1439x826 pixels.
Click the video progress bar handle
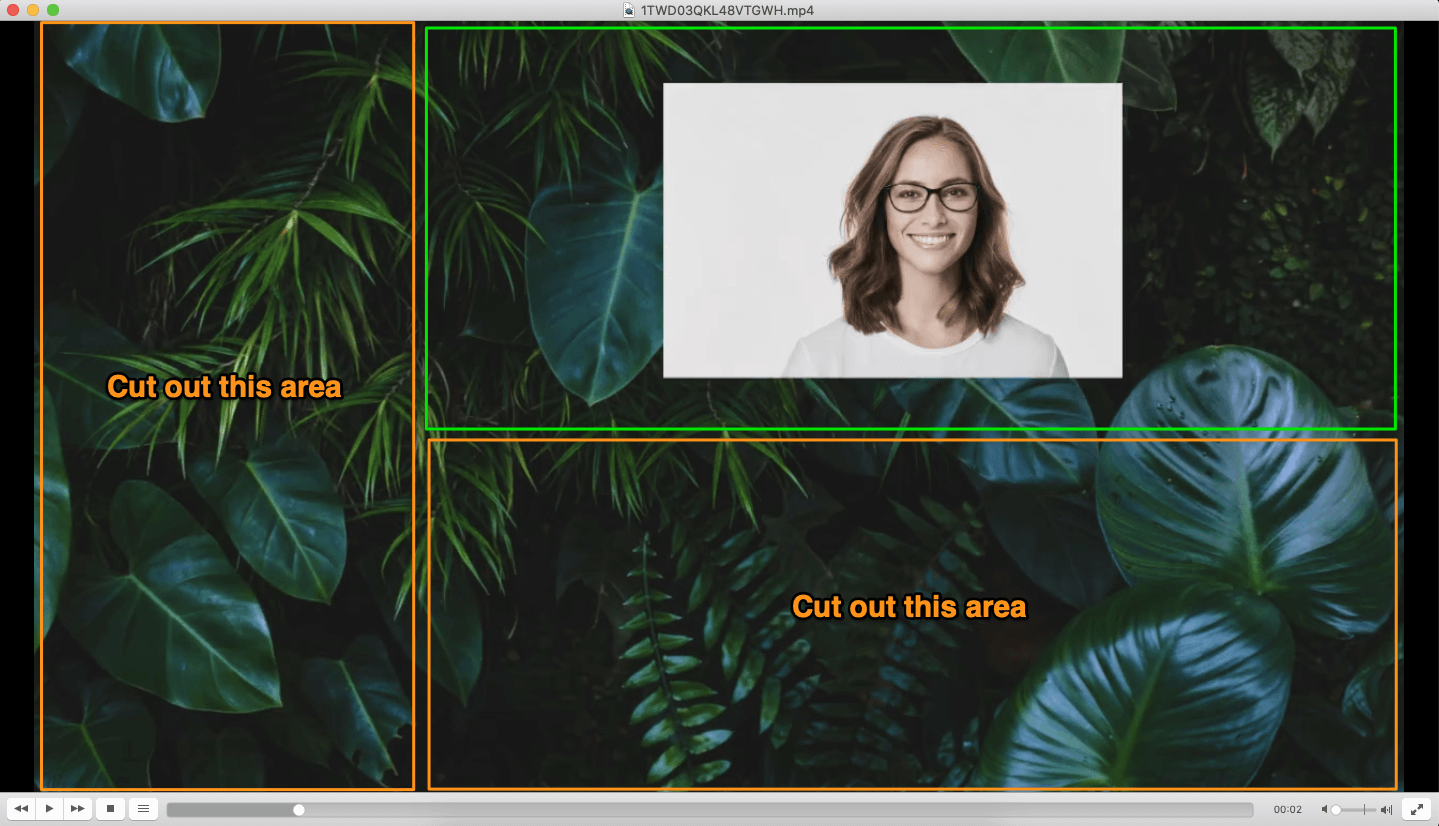(299, 809)
